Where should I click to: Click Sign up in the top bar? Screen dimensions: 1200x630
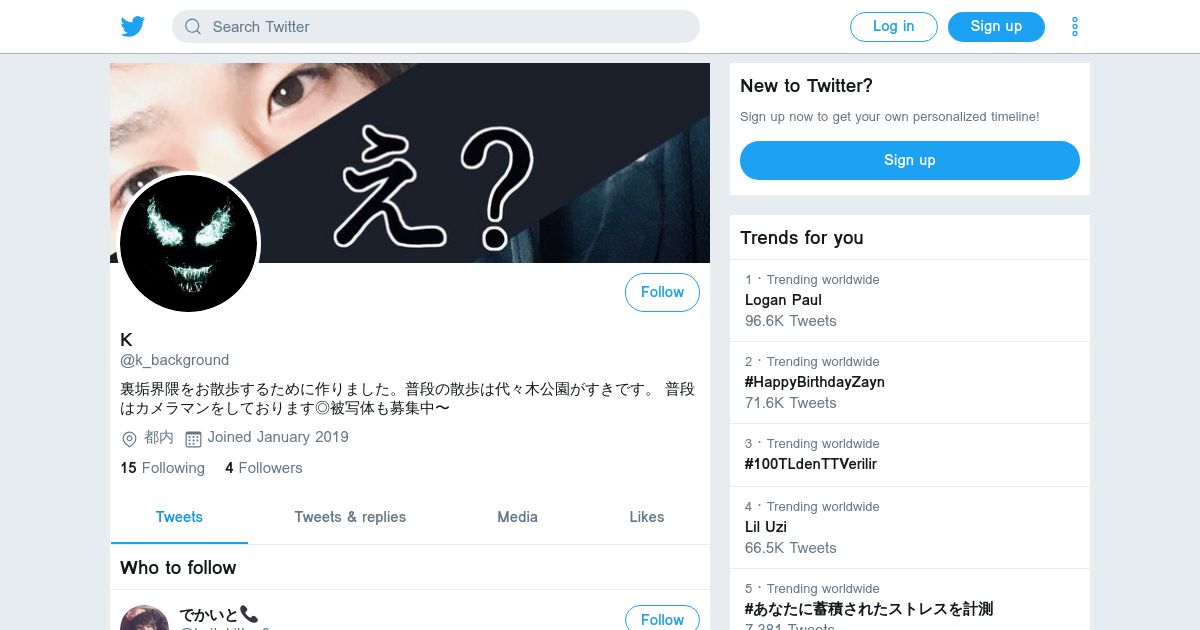(x=996, y=27)
